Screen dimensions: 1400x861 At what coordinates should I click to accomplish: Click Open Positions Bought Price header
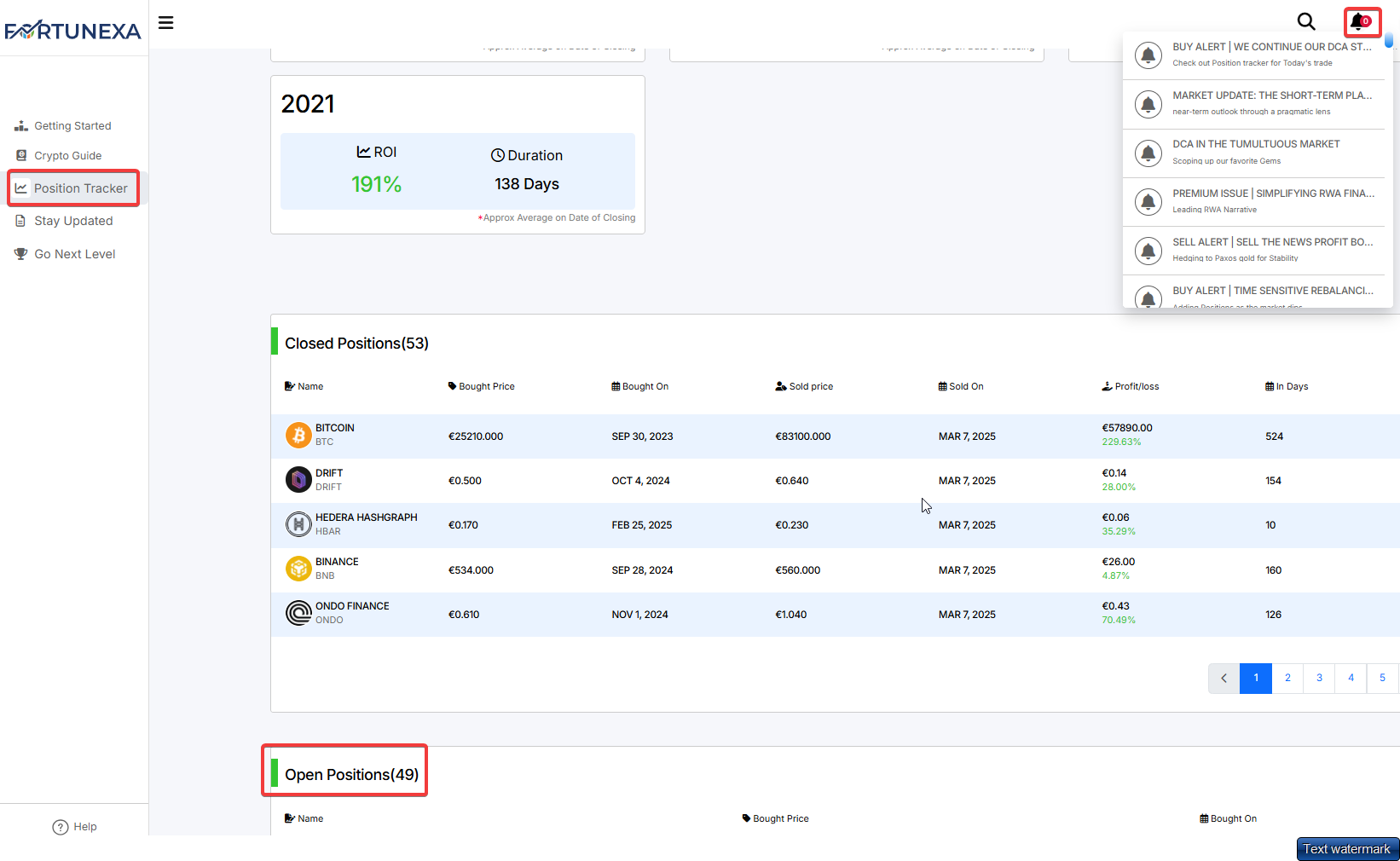click(775, 819)
